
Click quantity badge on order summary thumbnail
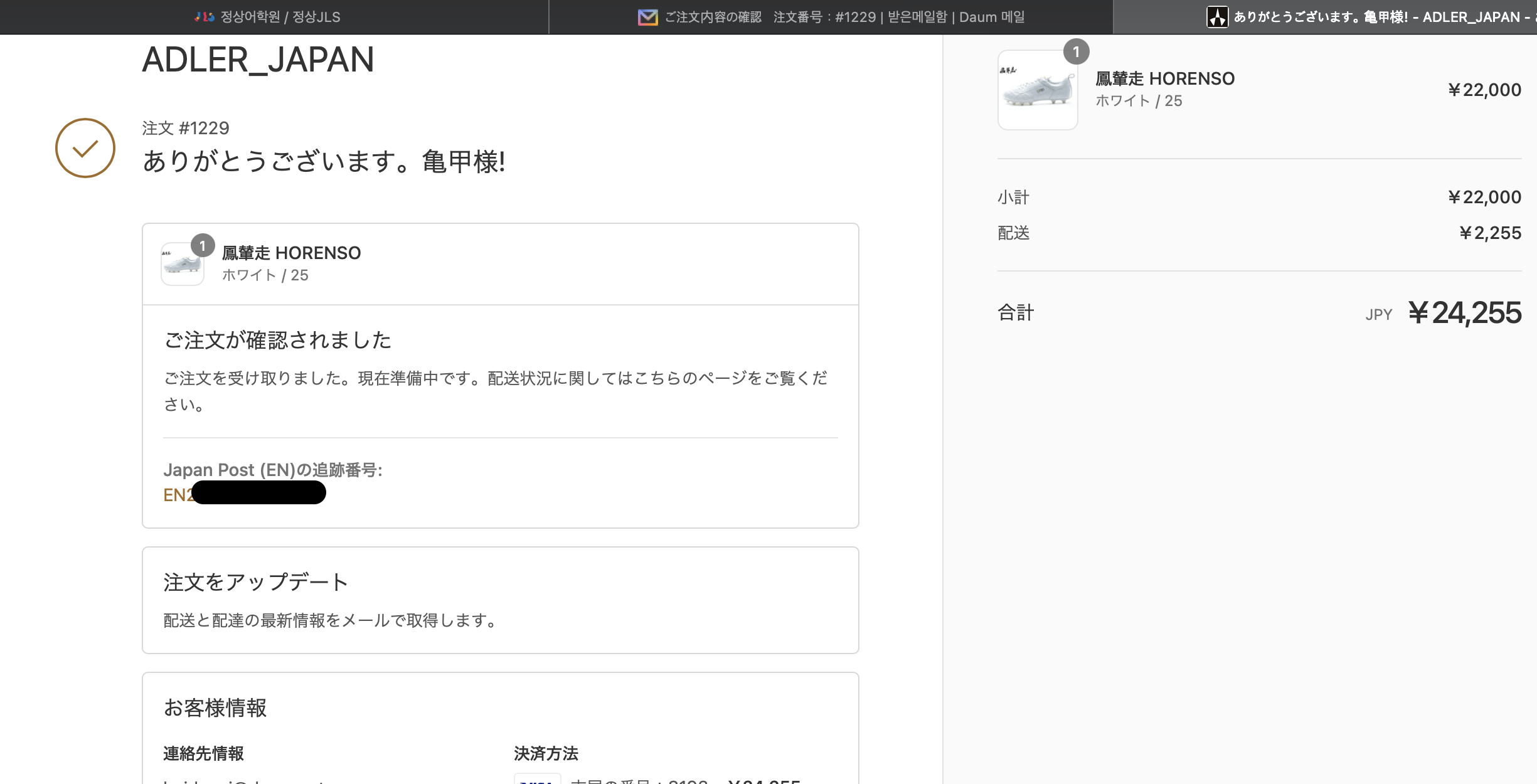click(1076, 52)
